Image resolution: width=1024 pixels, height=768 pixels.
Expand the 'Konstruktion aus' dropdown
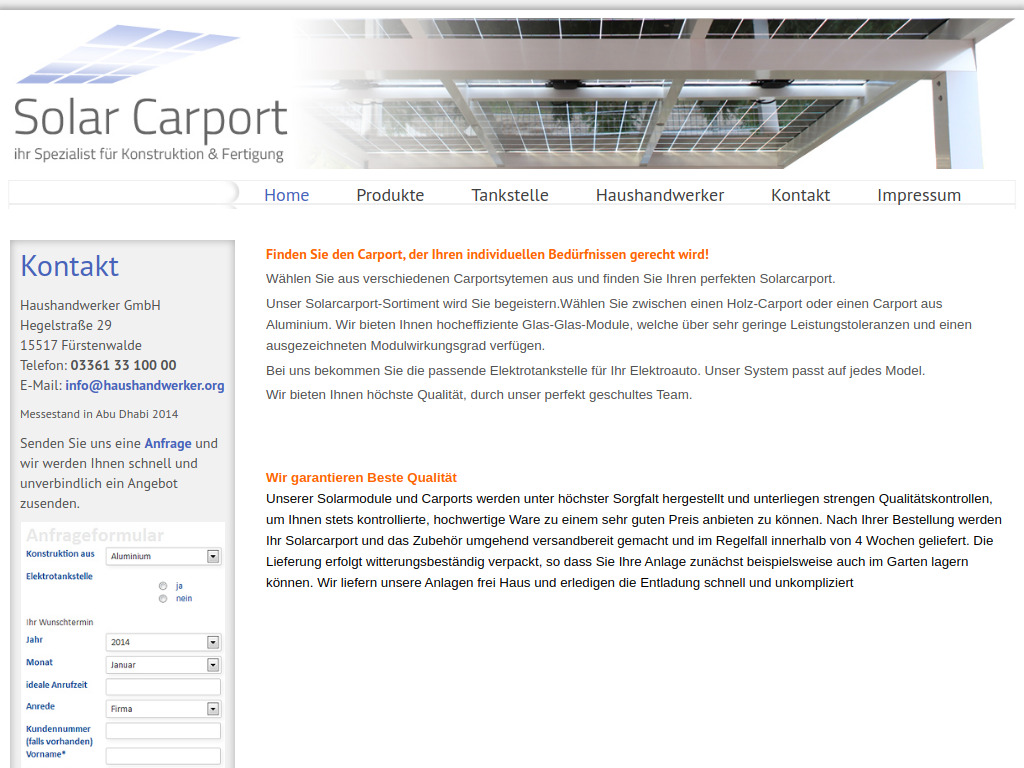(163, 556)
